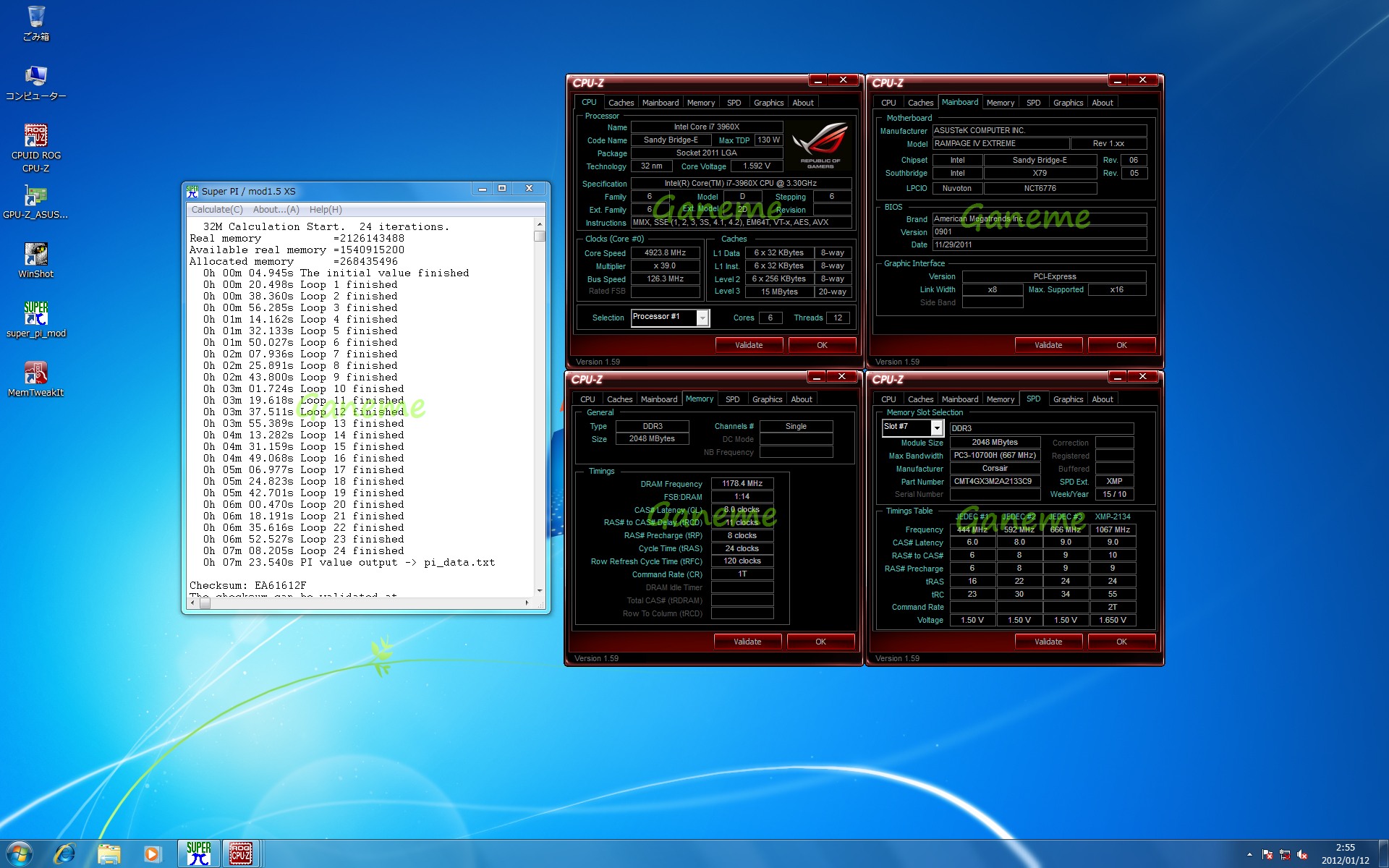Image resolution: width=1389 pixels, height=868 pixels.
Task: Click the muted volume tray icon
Action: click(x=1302, y=854)
